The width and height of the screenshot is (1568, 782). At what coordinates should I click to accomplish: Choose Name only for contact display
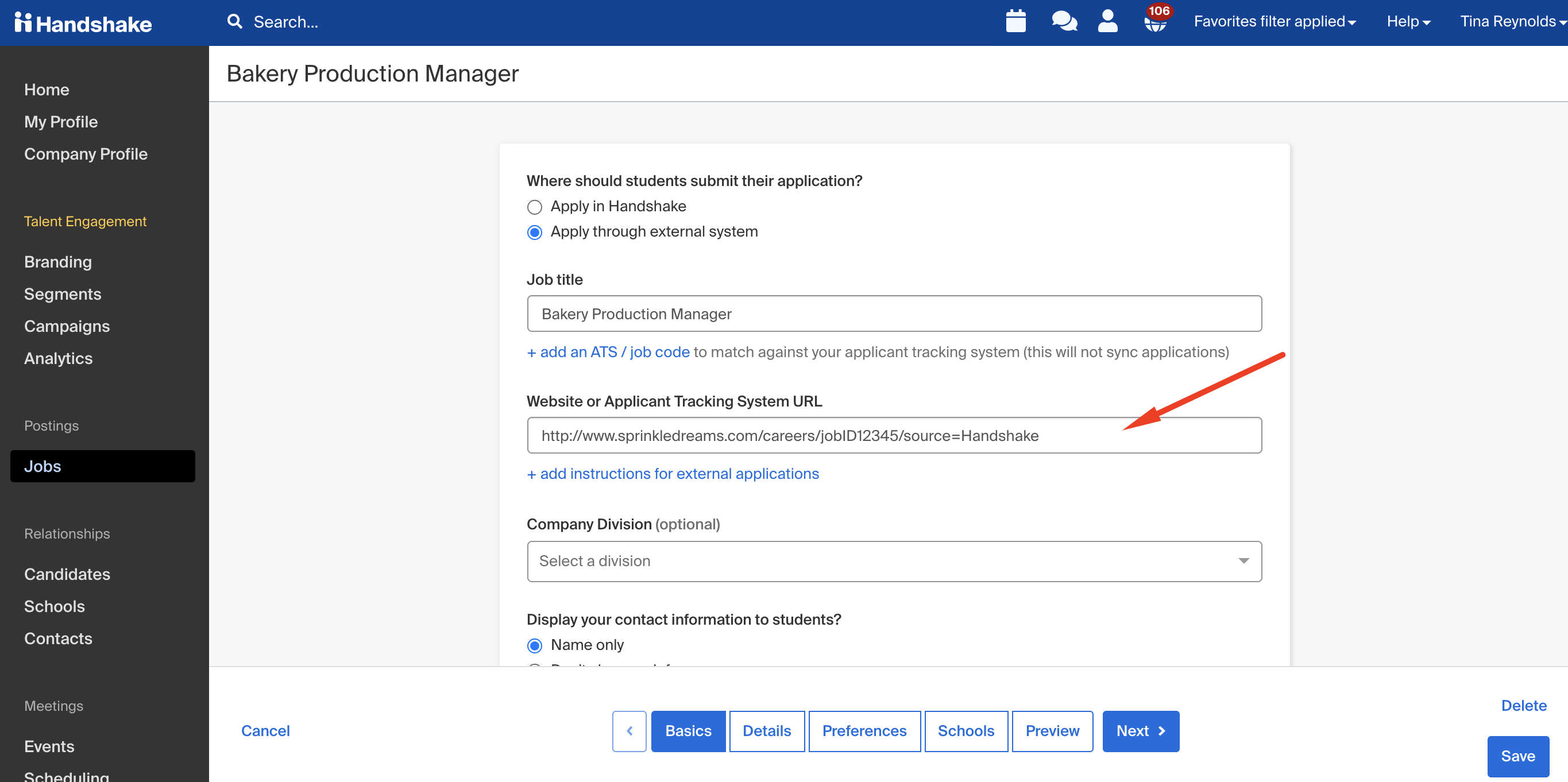coord(534,645)
